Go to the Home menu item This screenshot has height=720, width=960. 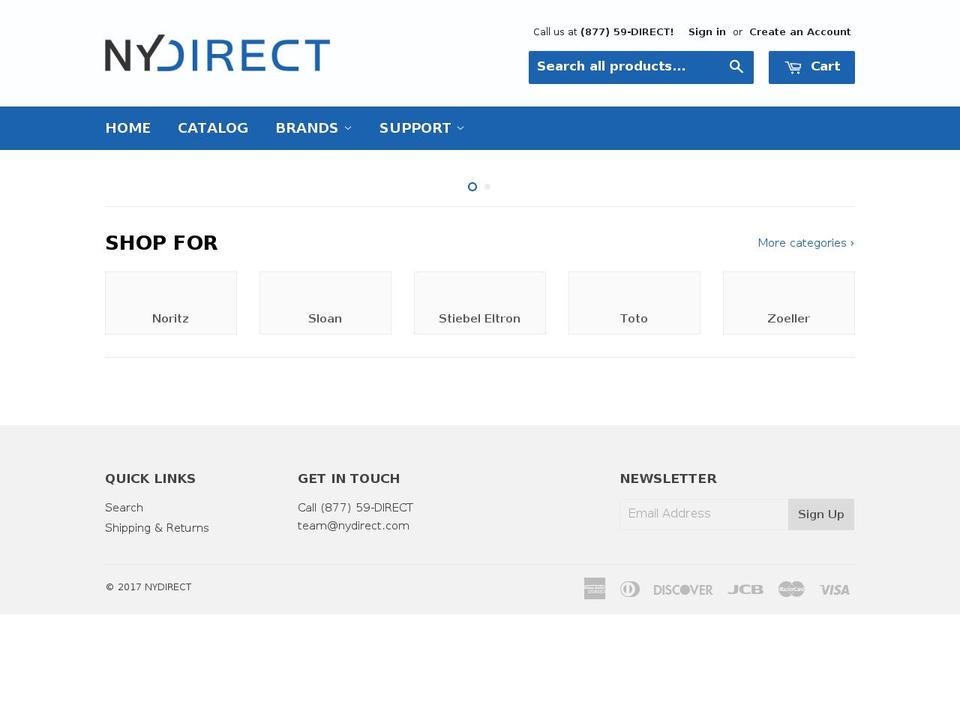(x=128, y=128)
